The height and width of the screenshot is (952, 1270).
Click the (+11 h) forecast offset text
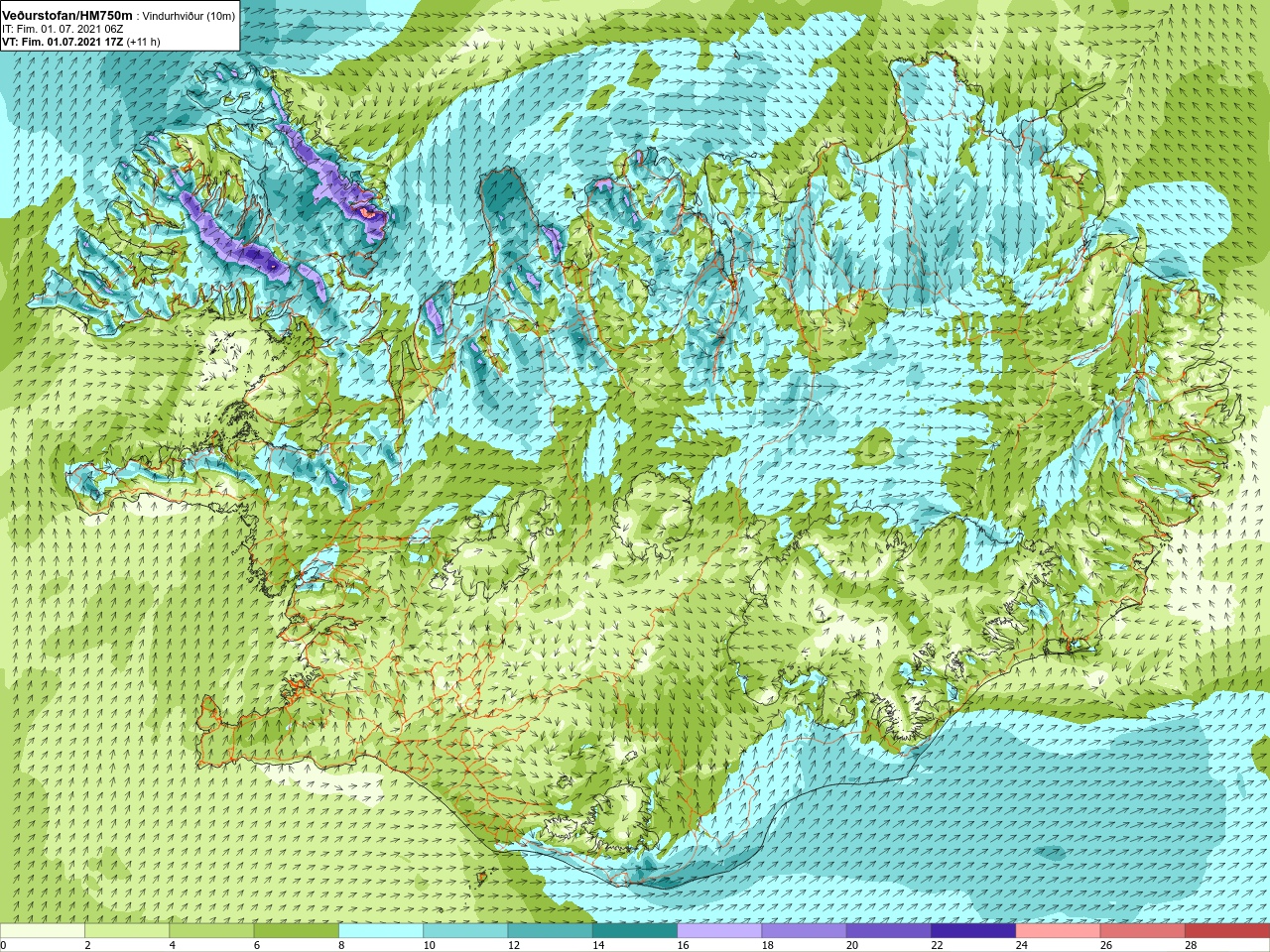pos(143,42)
